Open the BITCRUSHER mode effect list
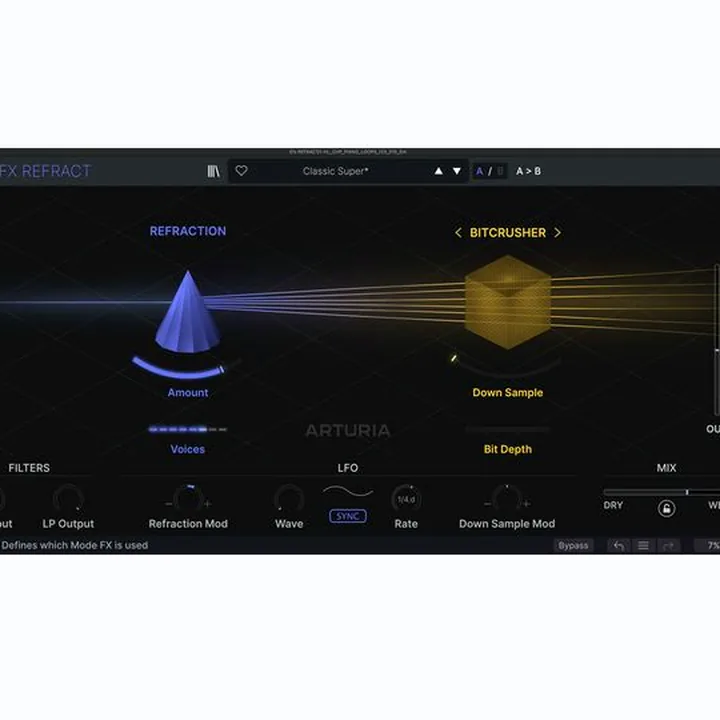Viewport: 720px width, 720px height. pyautogui.click(x=508, y=233)
